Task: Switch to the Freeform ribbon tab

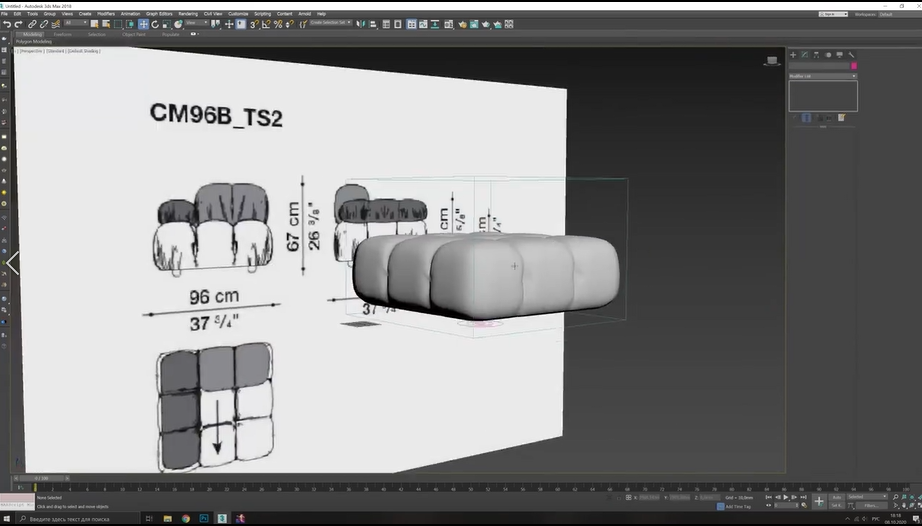Action: point(62,34)
